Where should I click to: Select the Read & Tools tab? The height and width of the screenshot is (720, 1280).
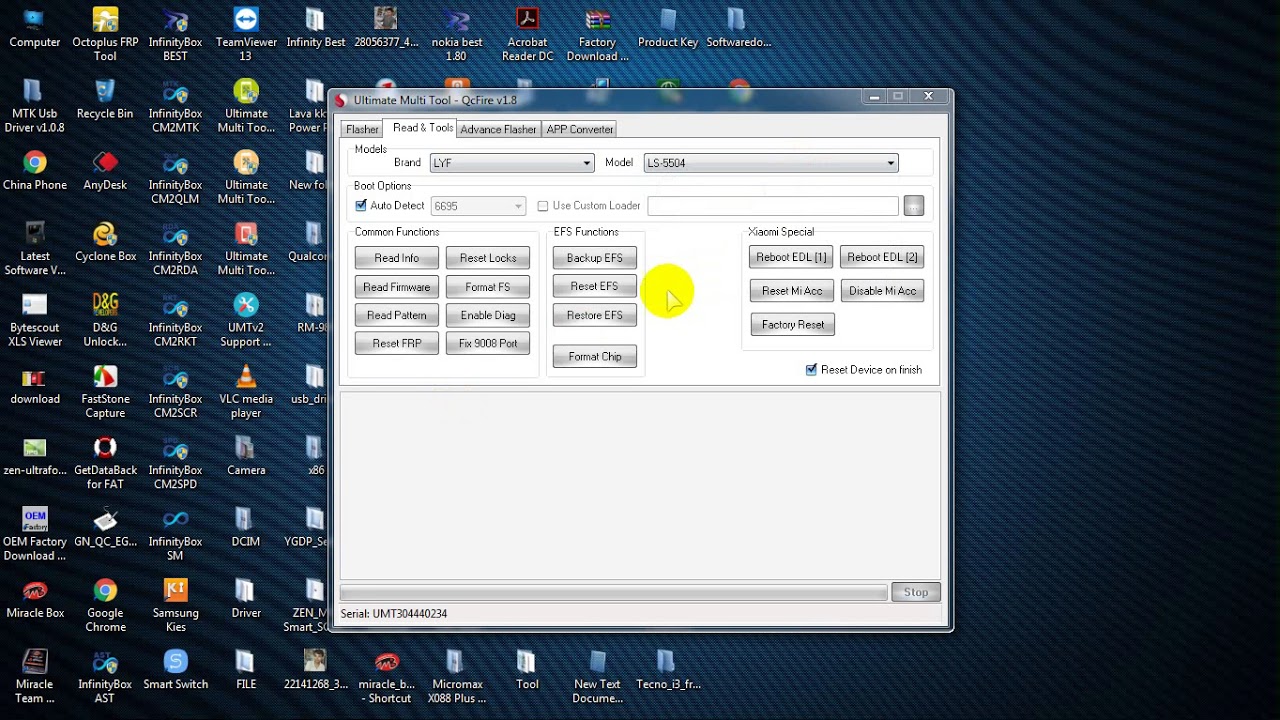(x=423, y=128)
